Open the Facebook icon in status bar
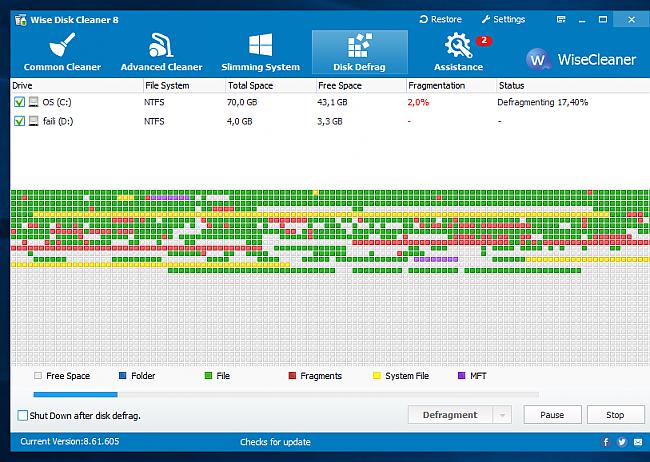650x462 pixels. 606,442
